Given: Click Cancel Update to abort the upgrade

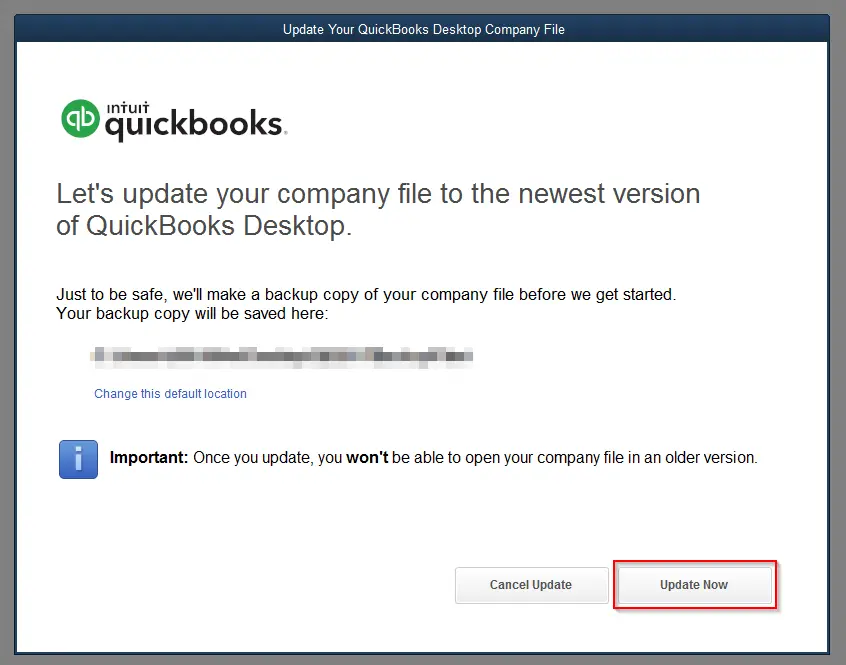Looking at the screenshot, I should coord(531,585).
